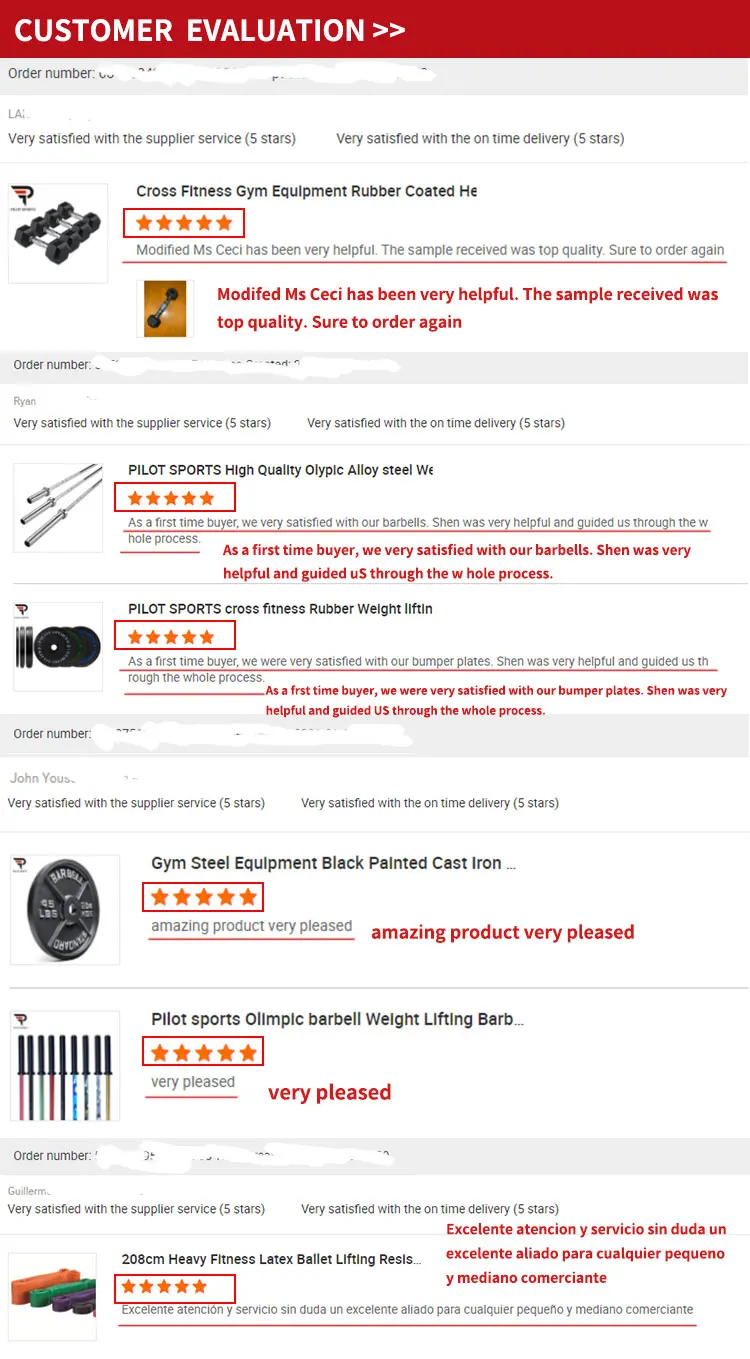Screen dimensions: 750x1359
Task: Open the colored barbells product thumbnail
Action: click(65, 1066)
